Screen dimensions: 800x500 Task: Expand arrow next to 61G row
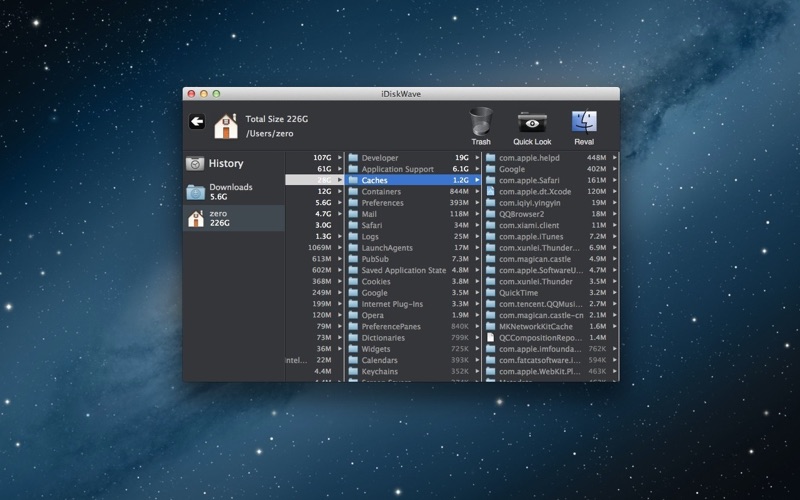(340, 169)
